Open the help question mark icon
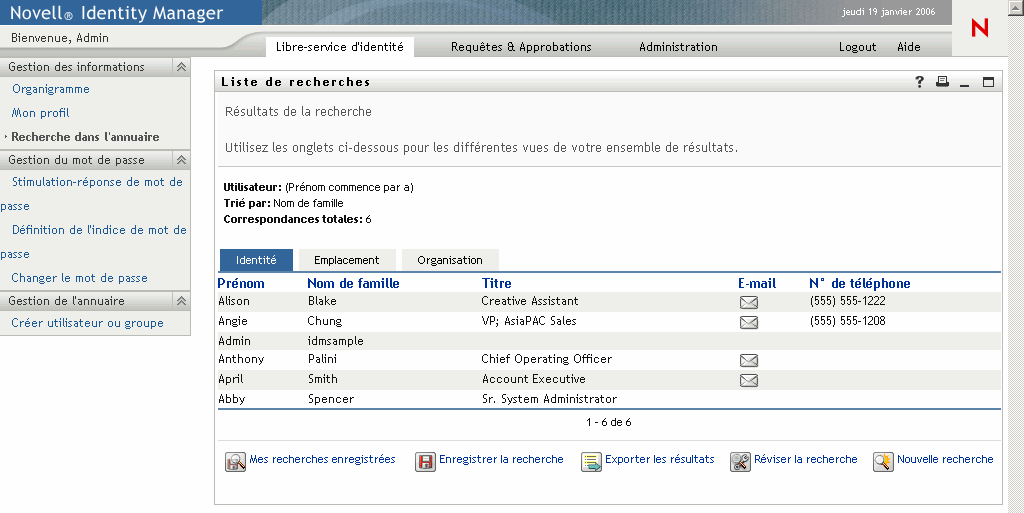 point(920,82)
